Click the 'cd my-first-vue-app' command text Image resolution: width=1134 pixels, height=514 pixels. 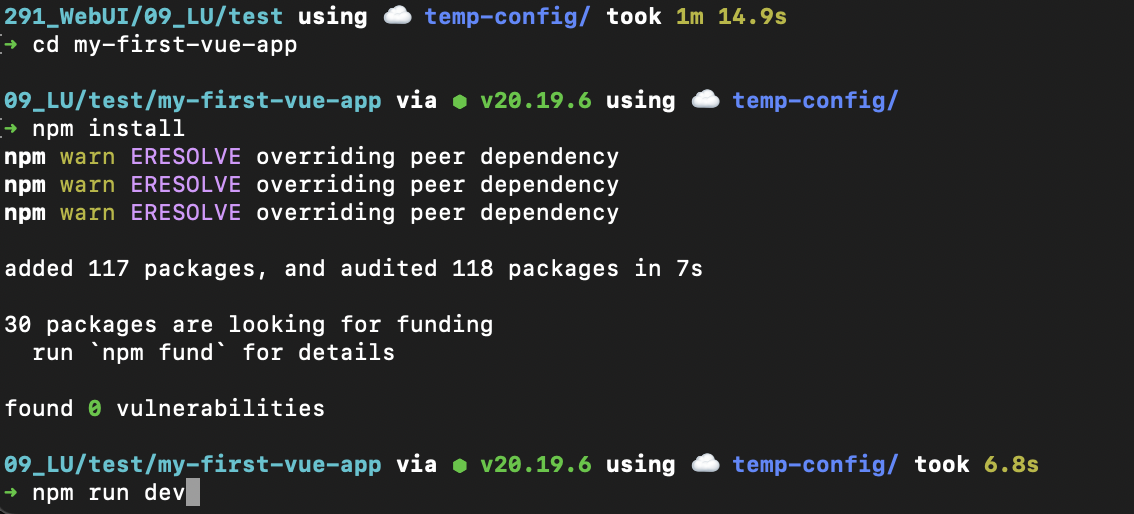[165, 46]
